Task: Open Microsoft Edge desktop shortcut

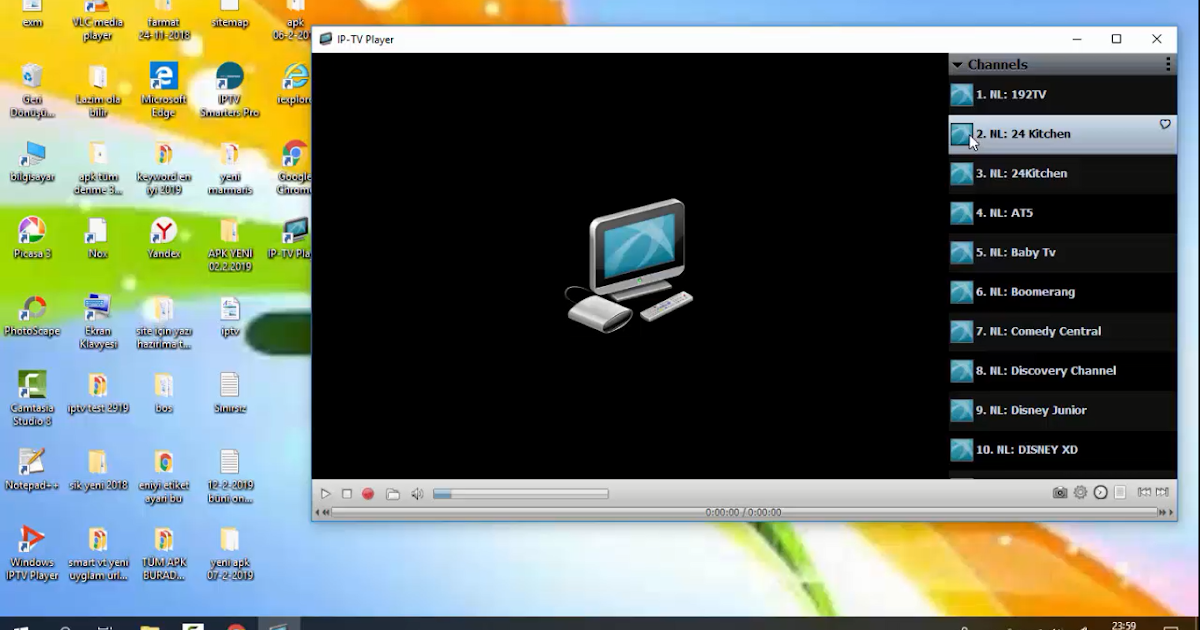Action: (164, 90)
